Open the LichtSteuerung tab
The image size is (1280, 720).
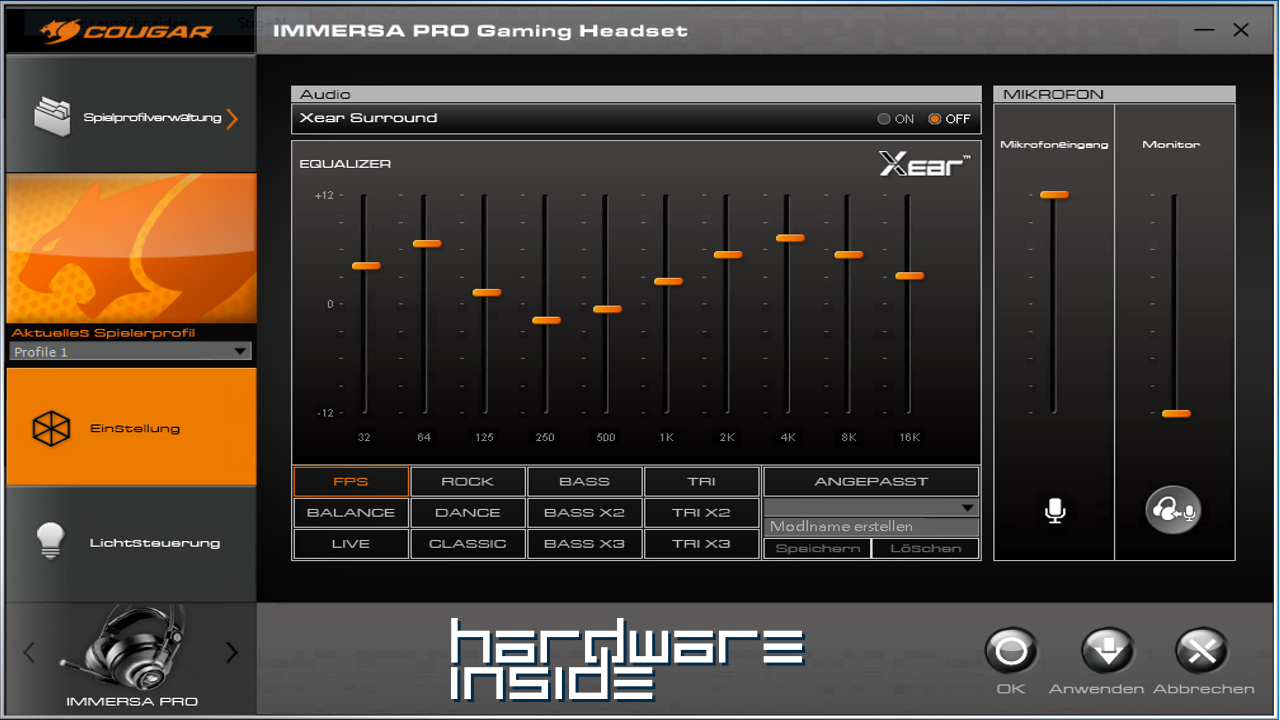(131, 542)
